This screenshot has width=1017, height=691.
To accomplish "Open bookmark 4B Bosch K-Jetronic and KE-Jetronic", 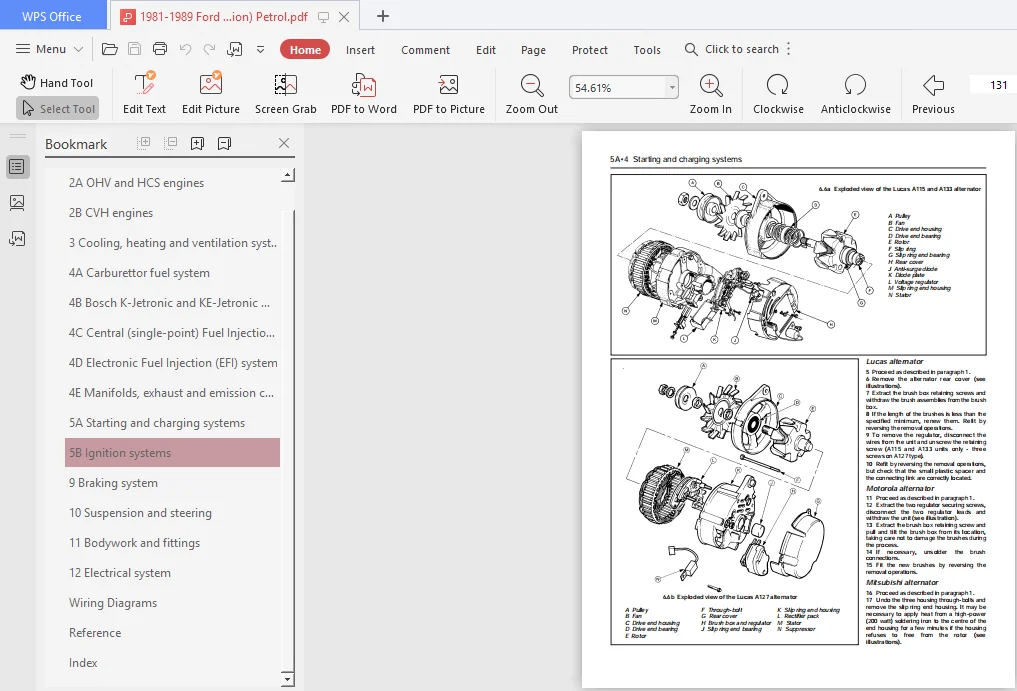I will pyautogui.click(x=169, y=302).
